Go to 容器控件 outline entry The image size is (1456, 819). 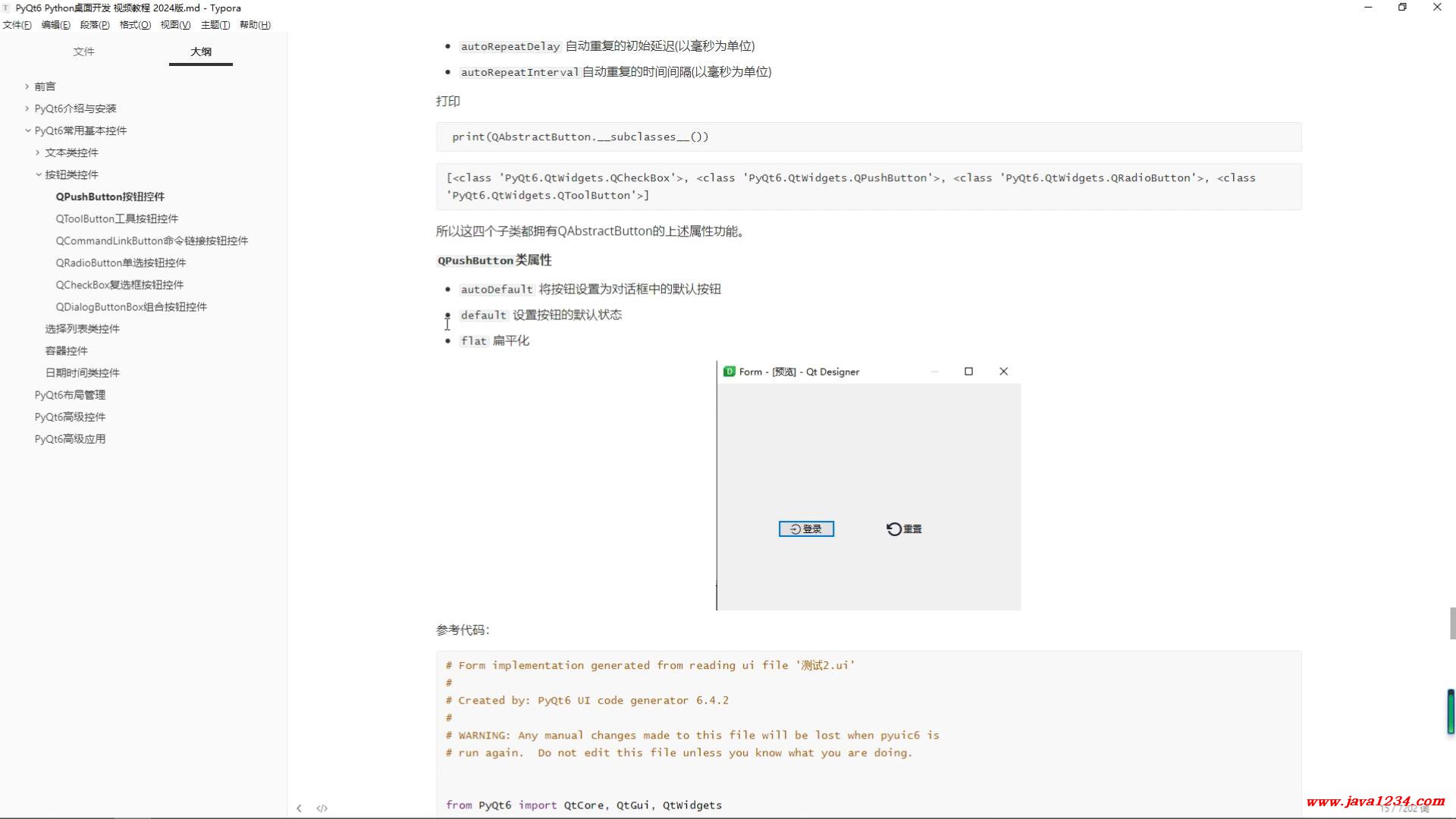66,350
